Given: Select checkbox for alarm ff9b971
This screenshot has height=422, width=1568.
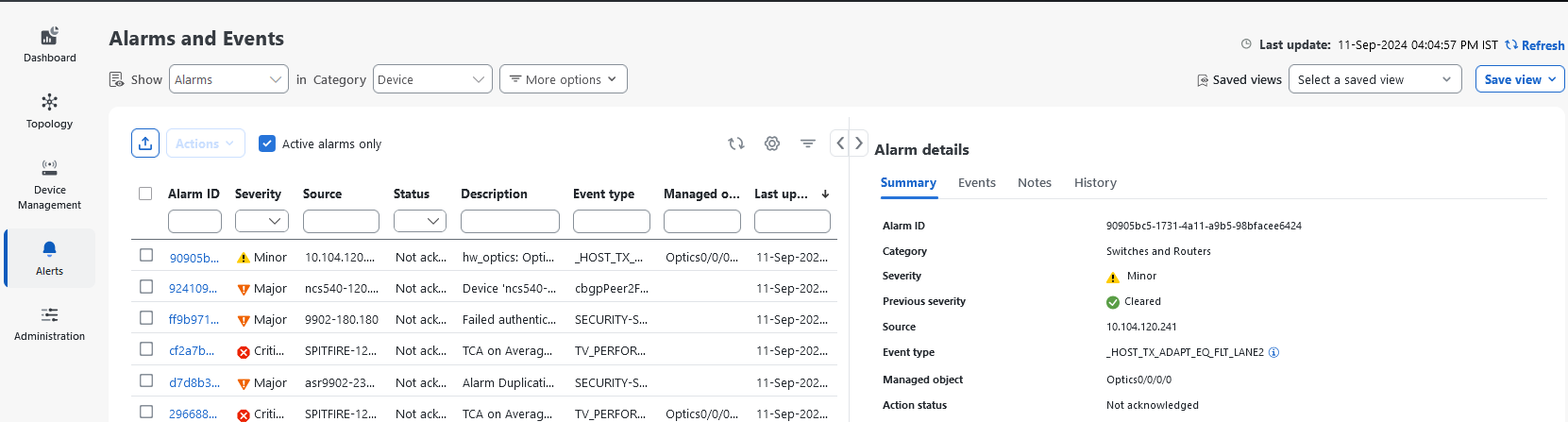Looking at the screenshot, I should tap(146, 317).
